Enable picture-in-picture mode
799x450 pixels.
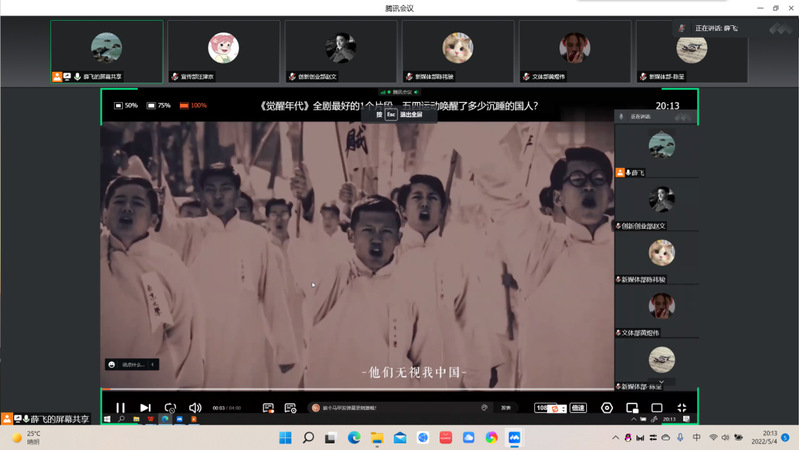[632, 408]
